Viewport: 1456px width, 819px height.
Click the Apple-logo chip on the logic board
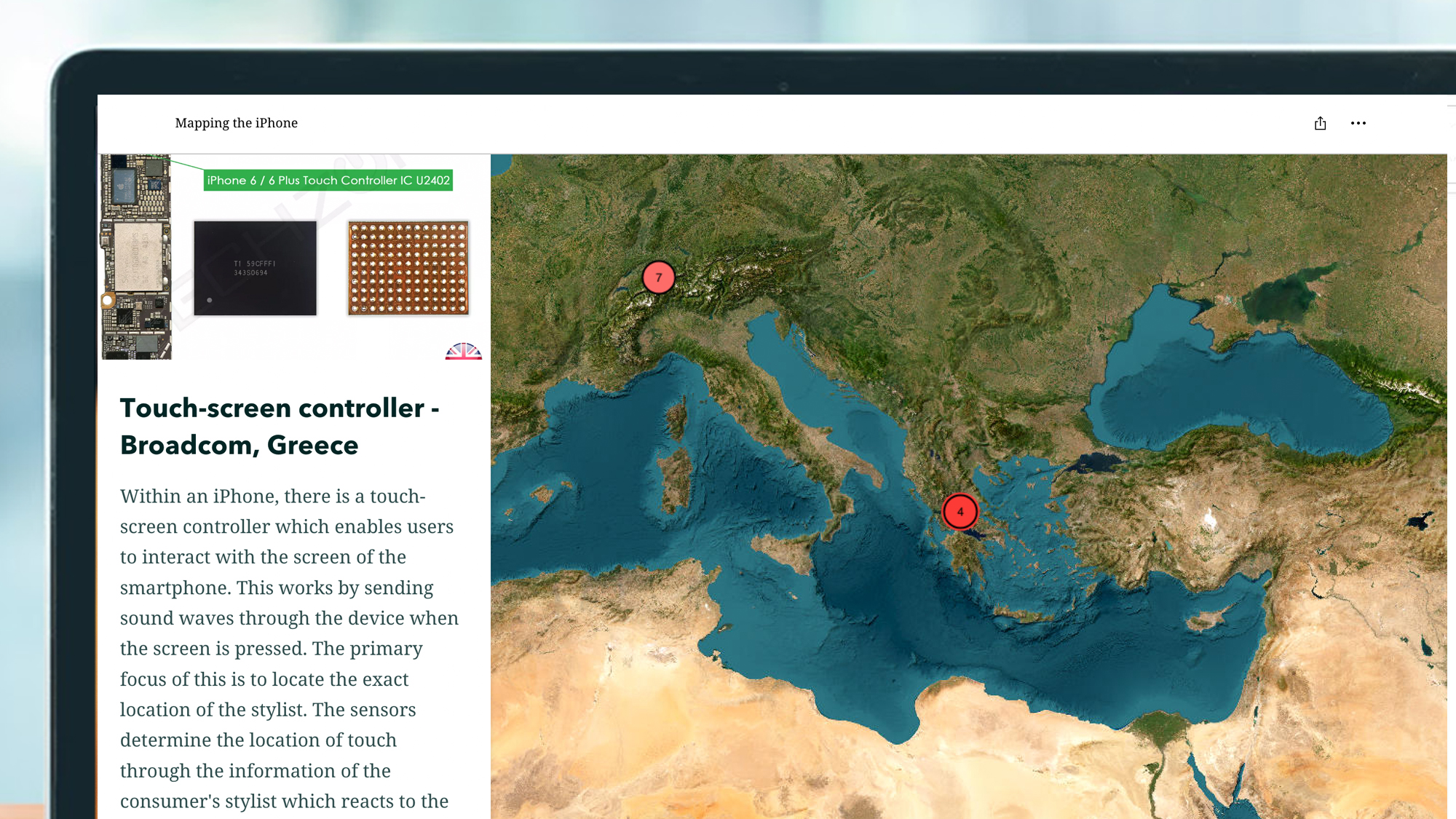(124, 186)
